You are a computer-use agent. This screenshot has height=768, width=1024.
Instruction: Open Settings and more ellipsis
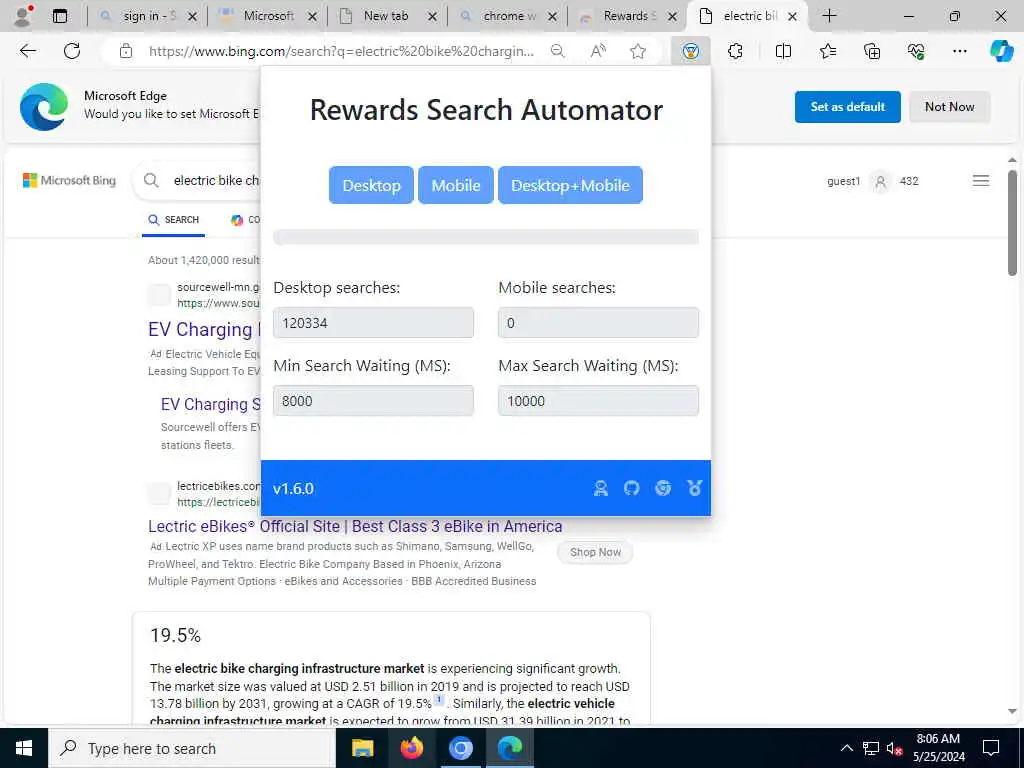(959, 51)
